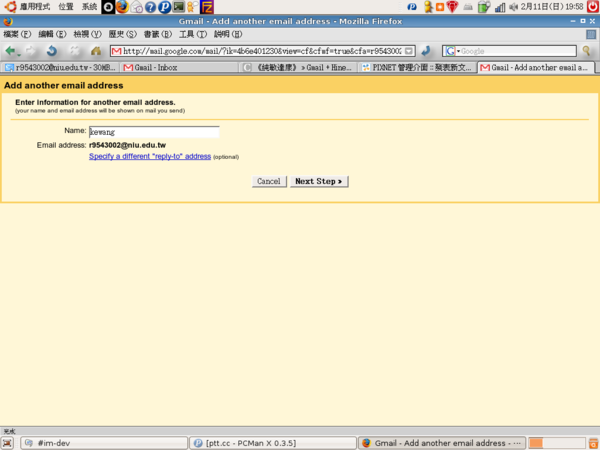Screen dimensions: 600x450
Task: Switch to the PIXNET tab
Action: point(417,67)
